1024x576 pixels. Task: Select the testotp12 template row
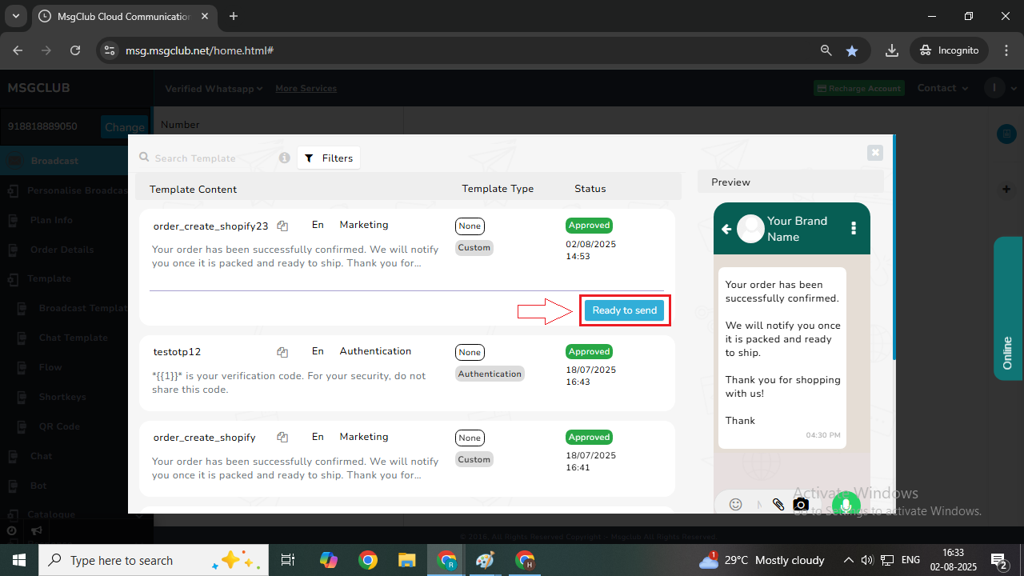[x=406, y=373]
